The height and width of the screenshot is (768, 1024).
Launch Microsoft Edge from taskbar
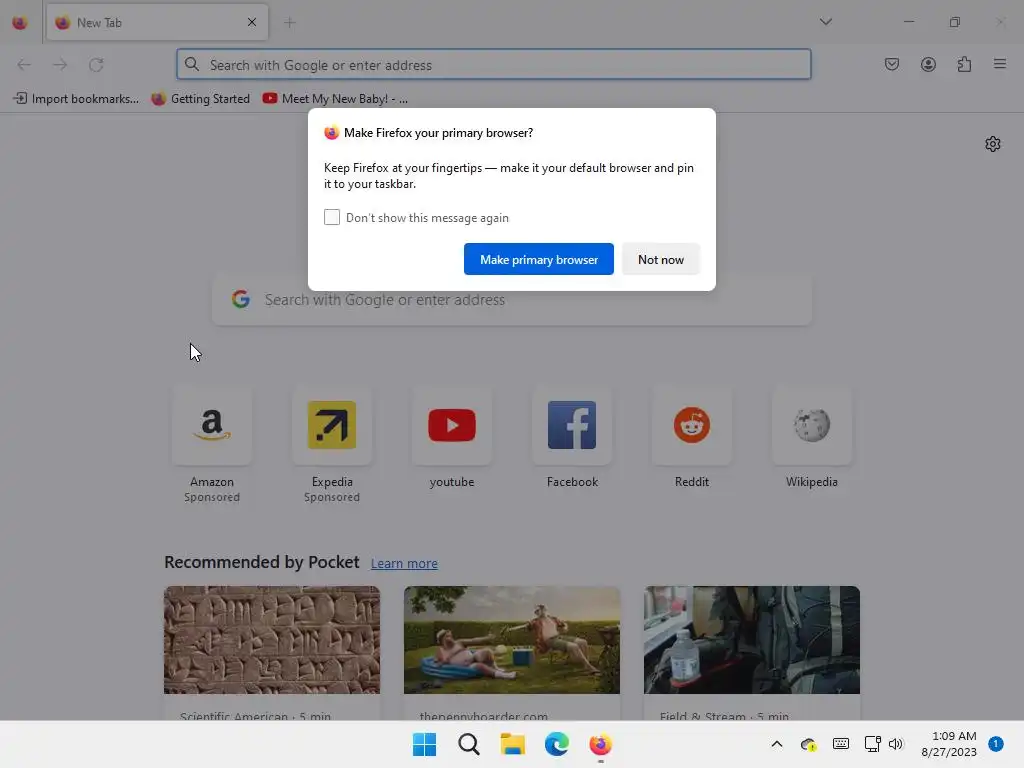[556, 744]
